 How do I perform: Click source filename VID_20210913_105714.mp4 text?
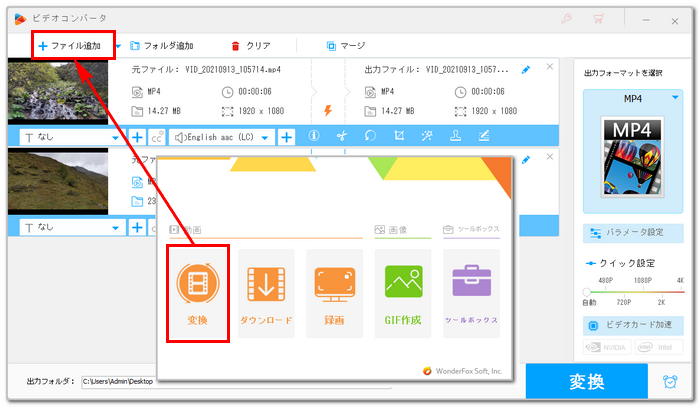(x=233, y=70)
